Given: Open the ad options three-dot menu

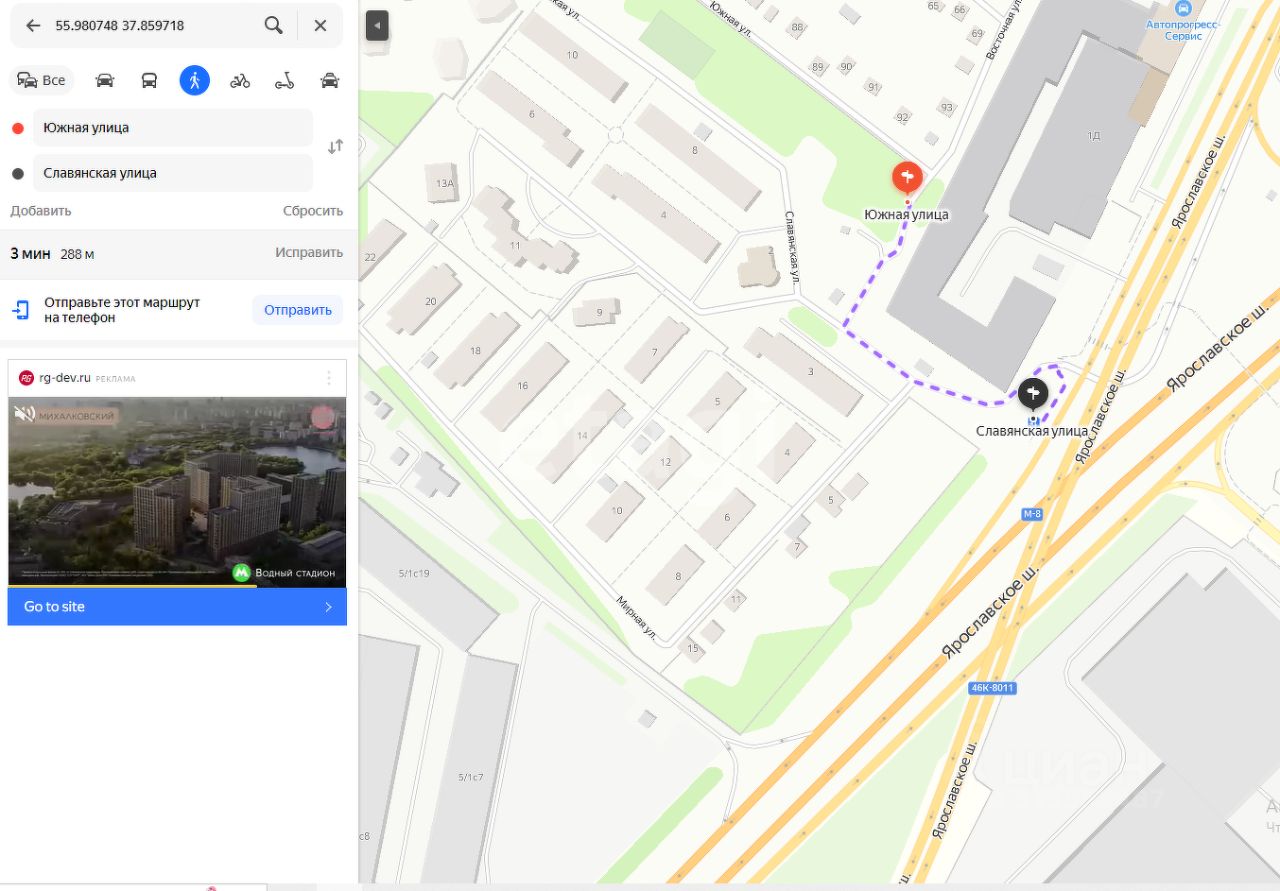Looking at the screenshot, I should coord(329,378).
